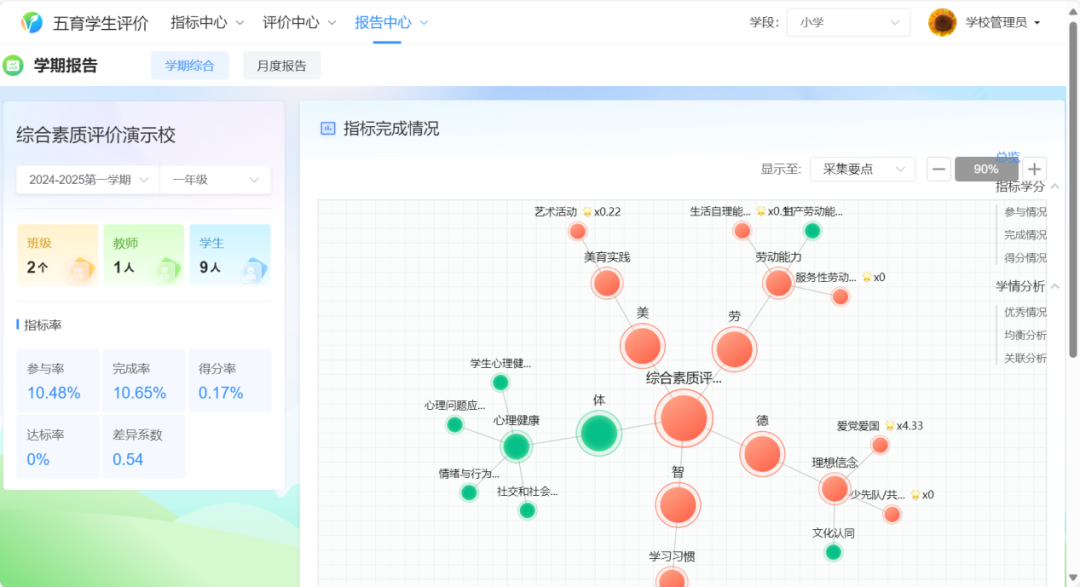
Task: Click the 90% zoom level indicator
Action: [x=986, y=169]
